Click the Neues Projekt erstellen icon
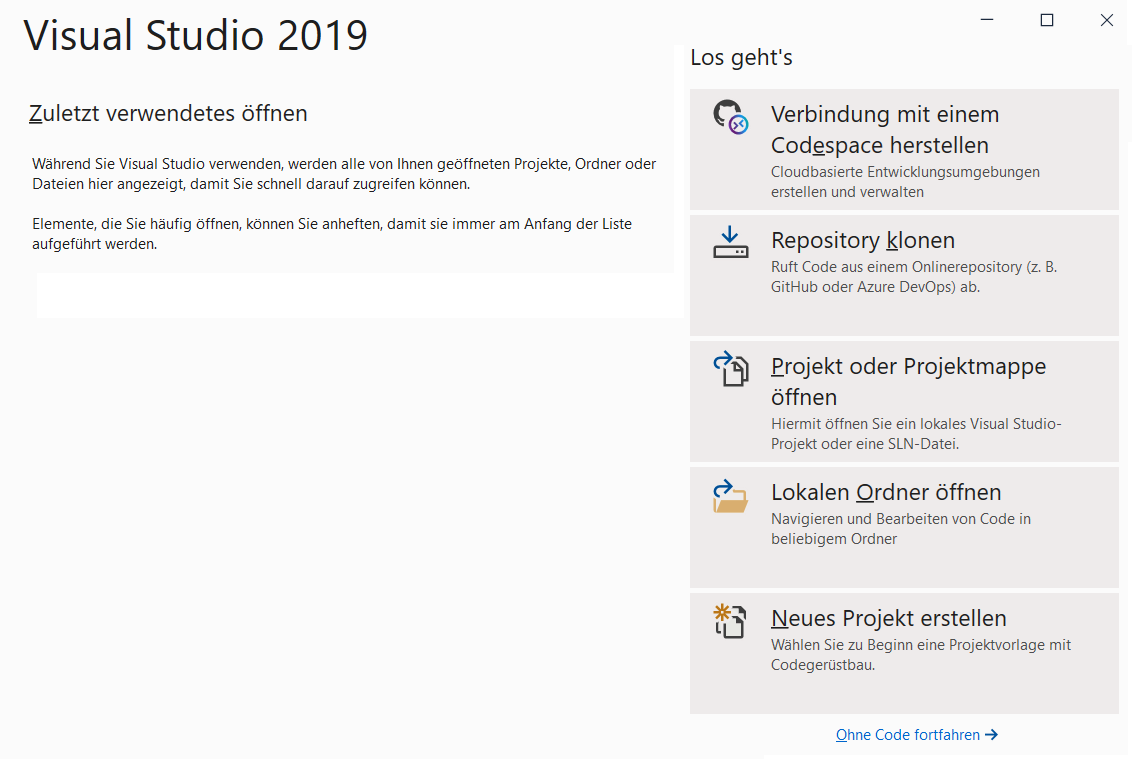1132x760 pixels. pos(730,622)
